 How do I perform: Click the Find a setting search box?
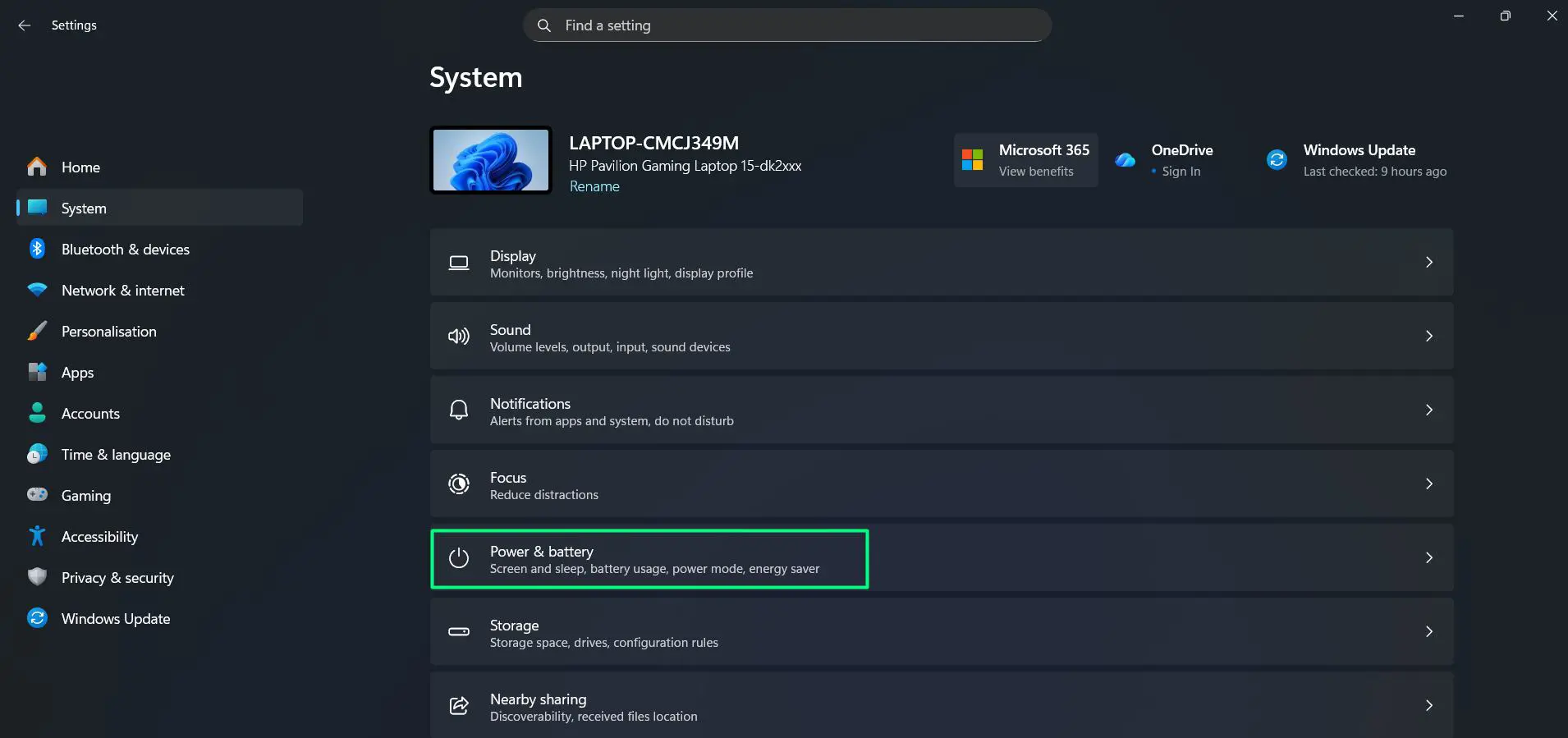pos(787,25)
